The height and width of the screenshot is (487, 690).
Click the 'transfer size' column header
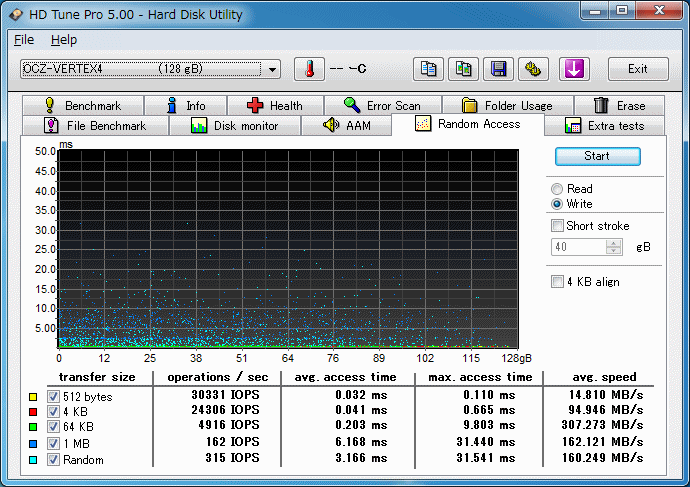coord(97,377)
